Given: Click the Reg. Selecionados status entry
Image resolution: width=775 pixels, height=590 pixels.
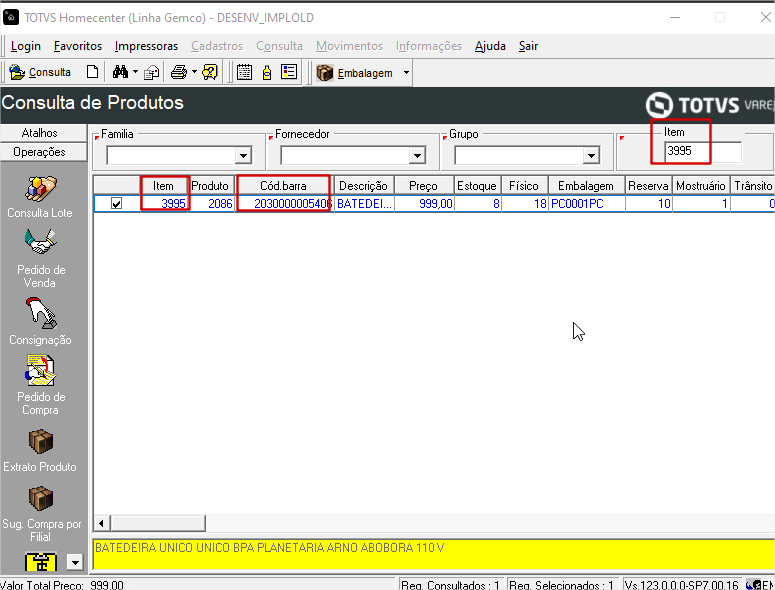Looking at the screenshot, I should point(562,585).
